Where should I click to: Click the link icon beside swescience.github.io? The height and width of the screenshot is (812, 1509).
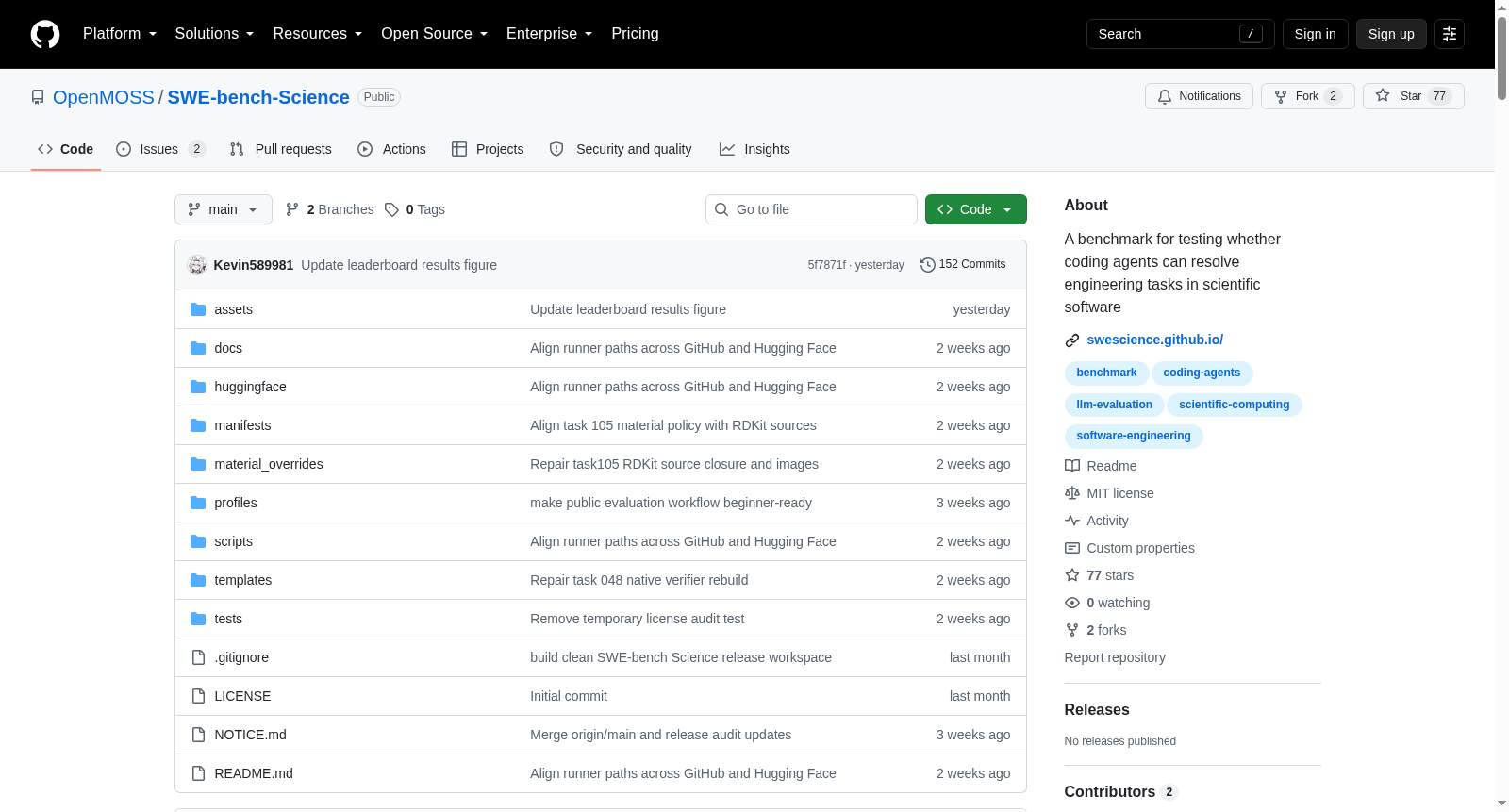1072,340
